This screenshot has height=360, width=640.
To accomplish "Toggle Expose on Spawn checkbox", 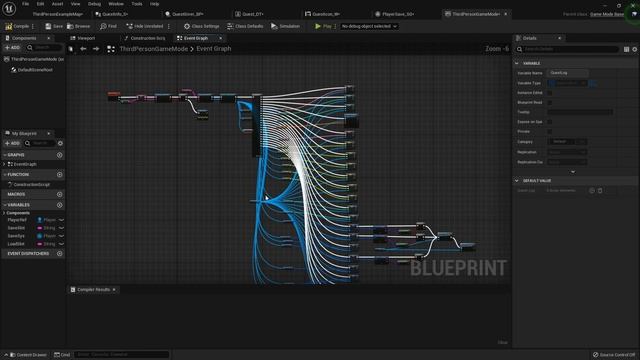I will pyautogui.click(x=550, y=122).
